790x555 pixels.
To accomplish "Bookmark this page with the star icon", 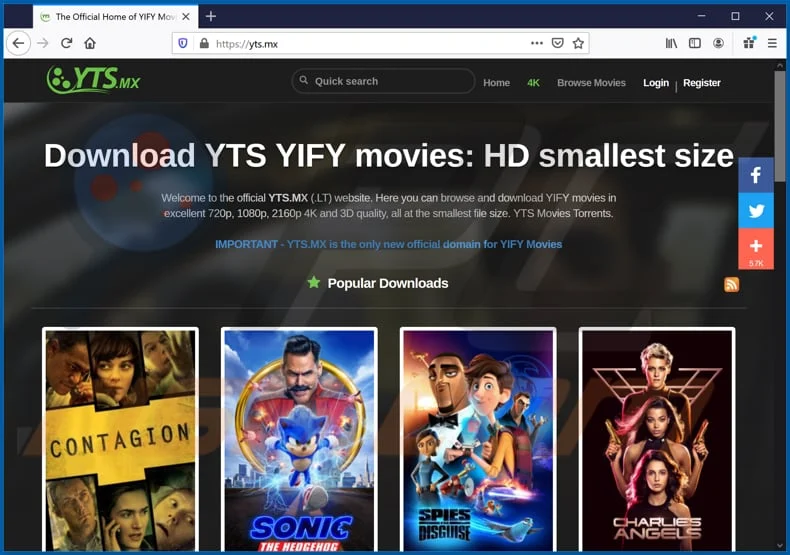I will (x=578, y=43).
